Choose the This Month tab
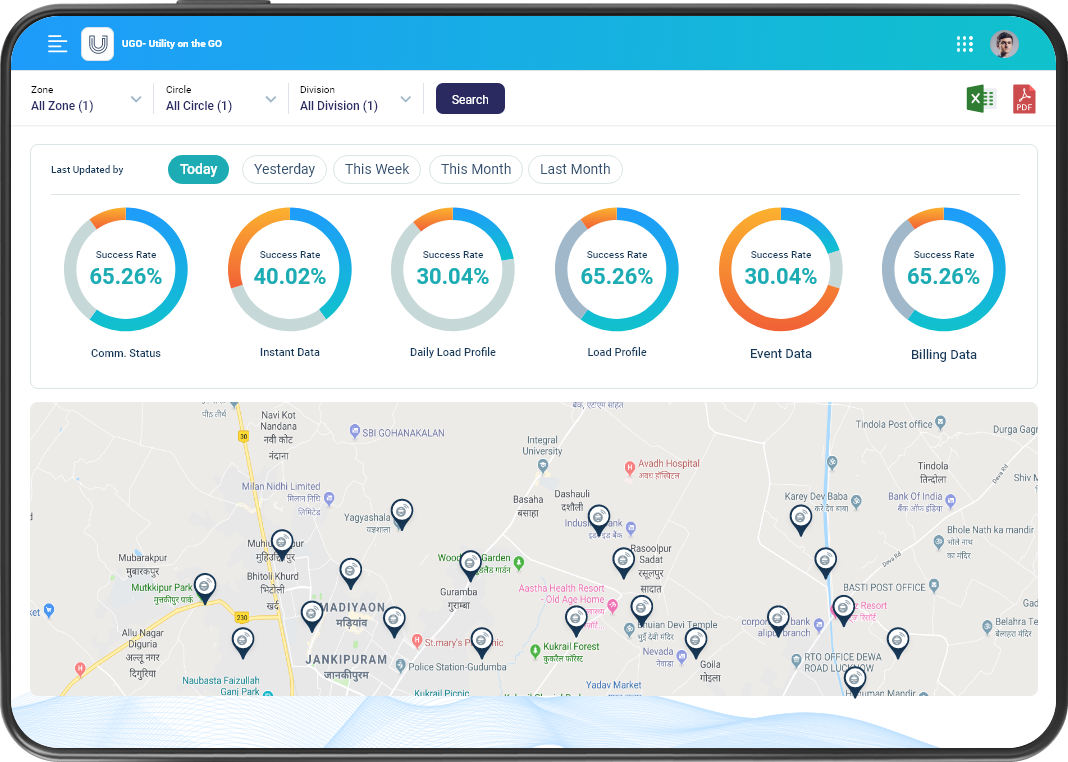 [476, 169]
